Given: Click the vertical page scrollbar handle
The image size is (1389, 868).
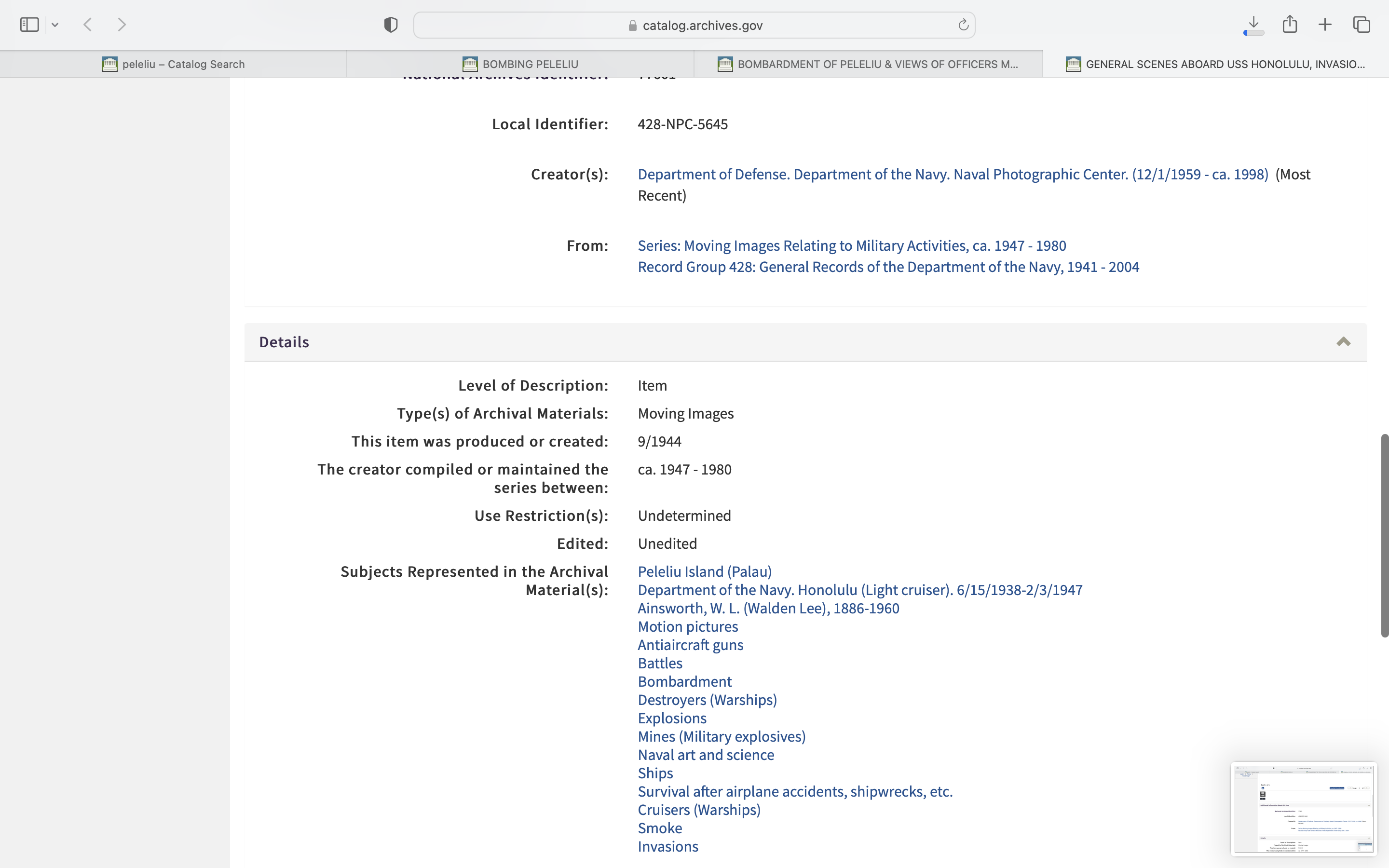Looking at the screenshot, I should (1384, 535).
